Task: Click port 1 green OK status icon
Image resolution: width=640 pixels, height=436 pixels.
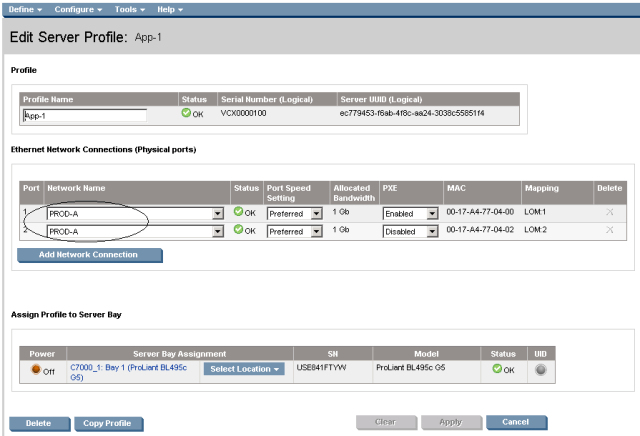Action: tap(238, 213)
